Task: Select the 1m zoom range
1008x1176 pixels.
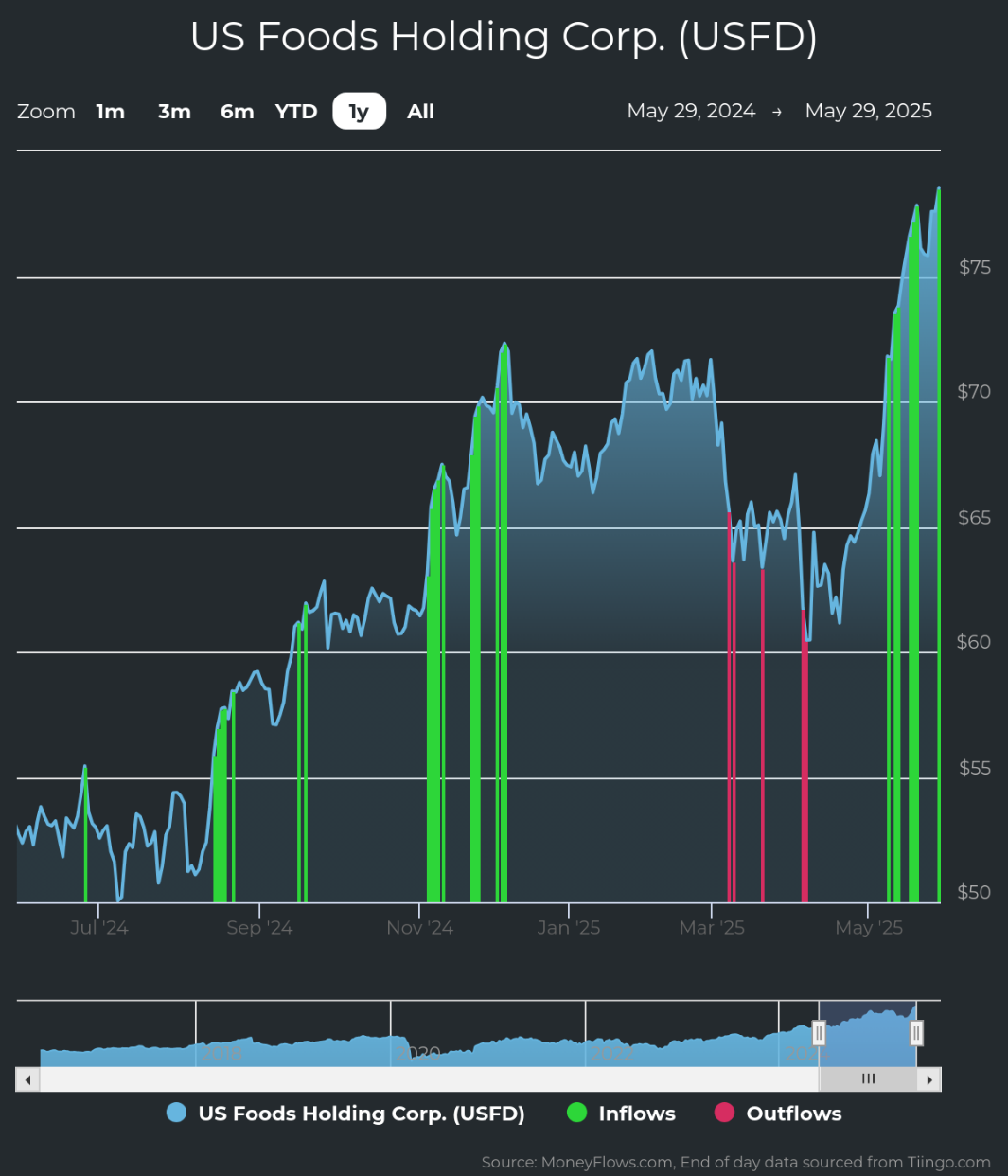Action: tap(111, 112)
